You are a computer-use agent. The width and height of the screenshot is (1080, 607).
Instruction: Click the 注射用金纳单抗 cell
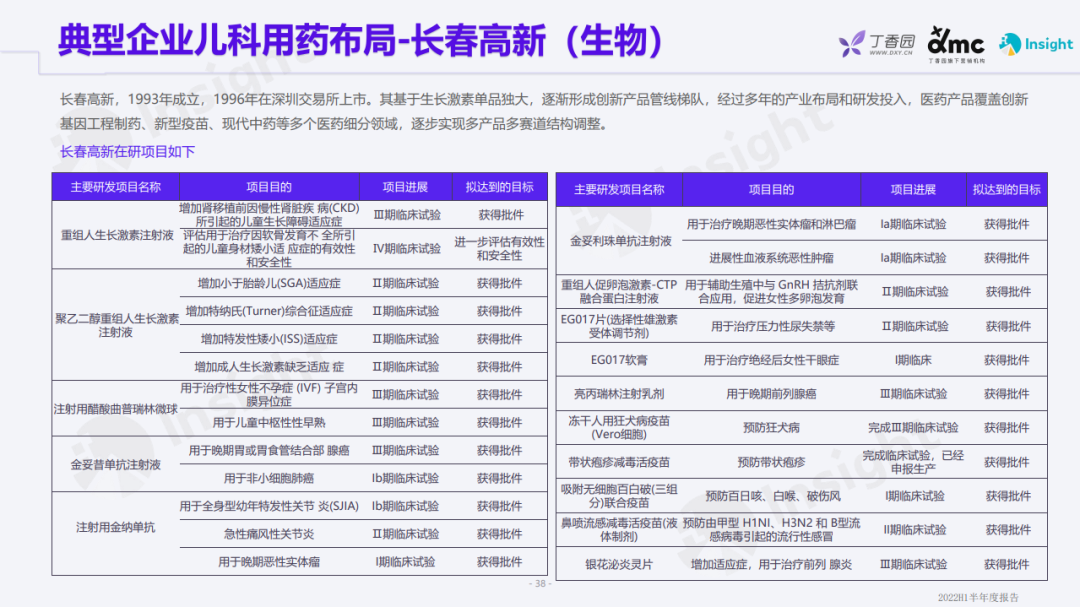pos(116,528)
